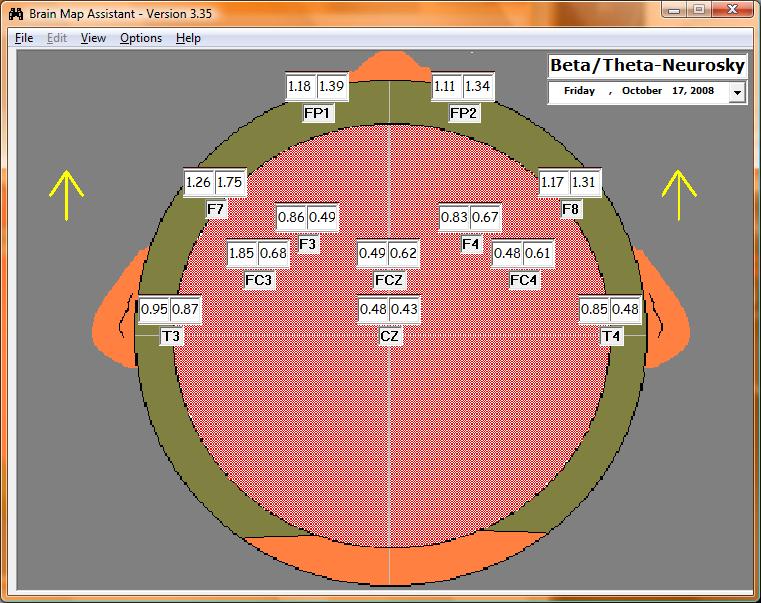
Task: Click the T3 electrode label
Action: point(171,337)
